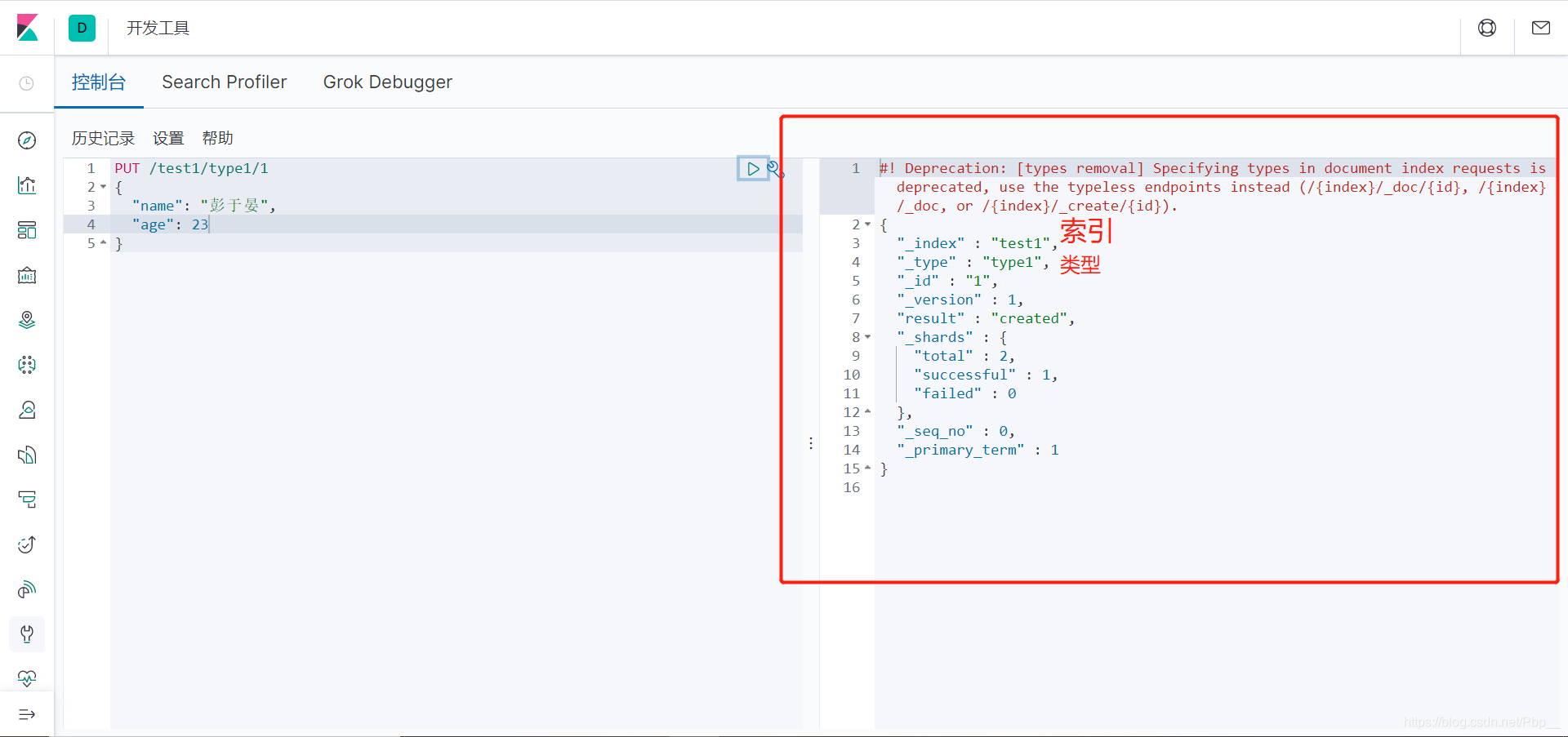Image resolution: width=1568 pixels, height=737 pixels.
Task: Click the Deprecation warning text
Action: point(1213,187)
